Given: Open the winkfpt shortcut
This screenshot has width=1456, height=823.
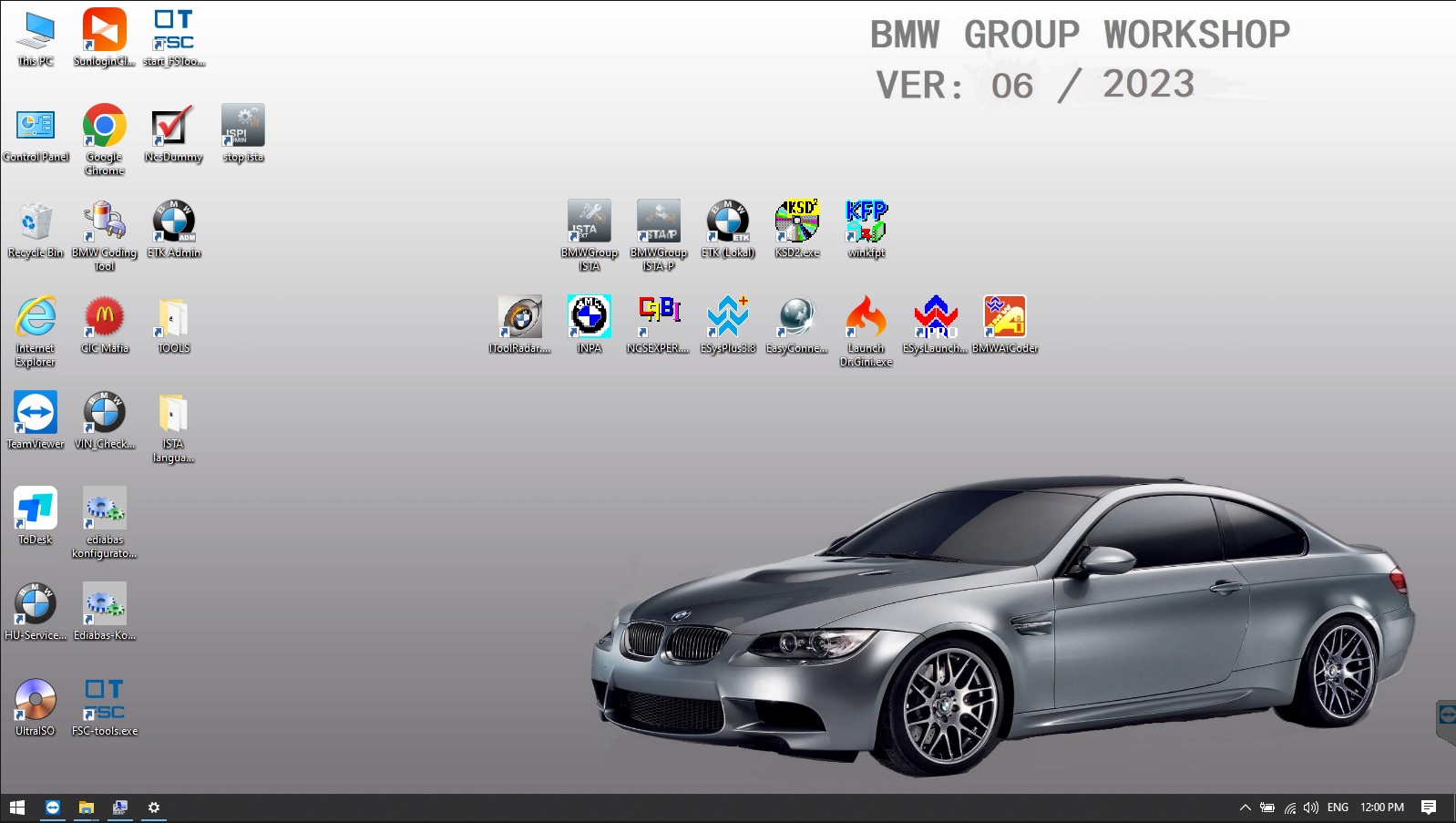Looking at the screenshot, I should (x=866, y=230).
